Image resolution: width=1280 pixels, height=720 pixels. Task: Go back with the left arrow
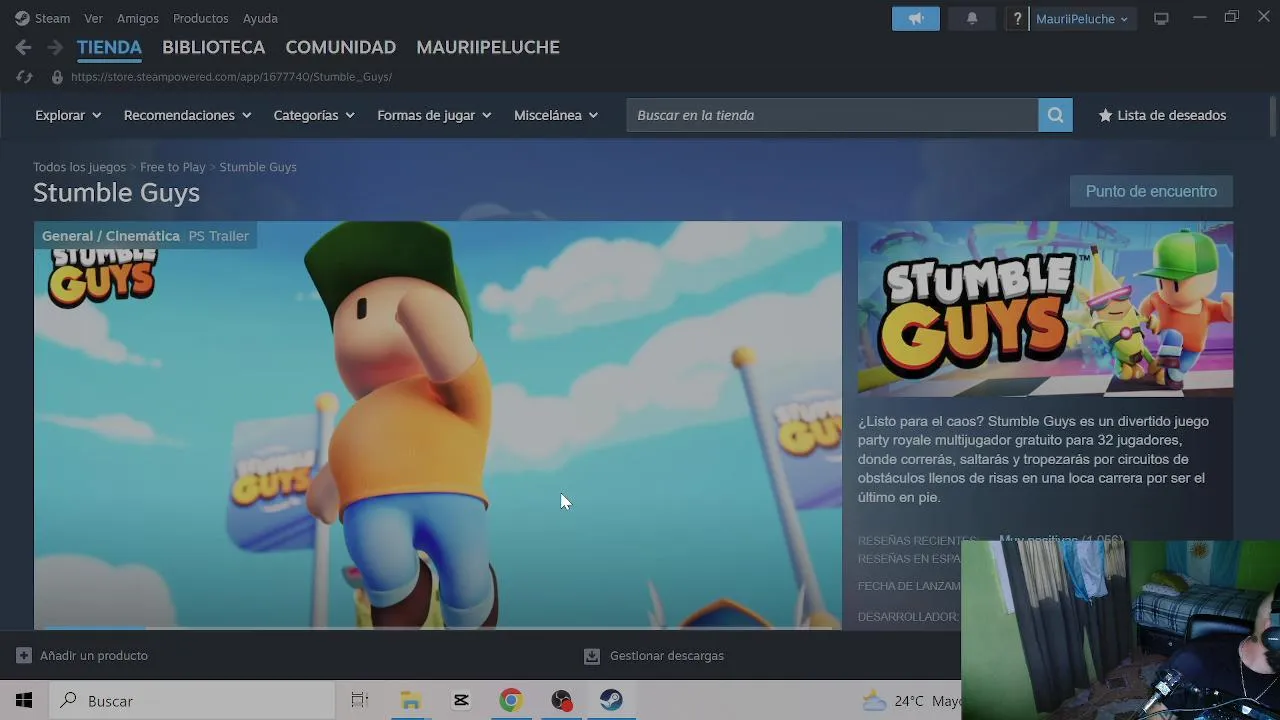(24, 47)
